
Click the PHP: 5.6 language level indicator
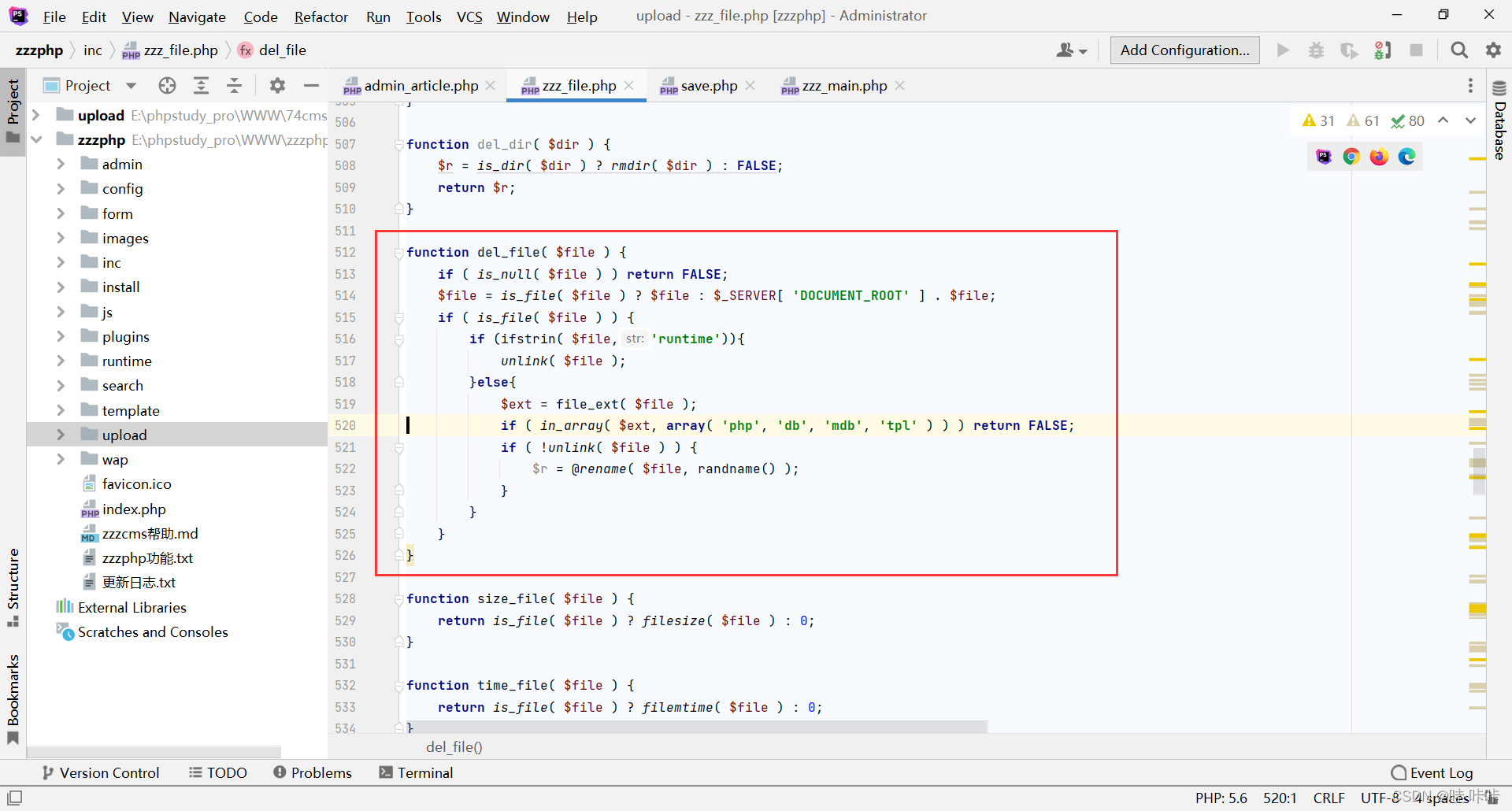point(1221,798)
